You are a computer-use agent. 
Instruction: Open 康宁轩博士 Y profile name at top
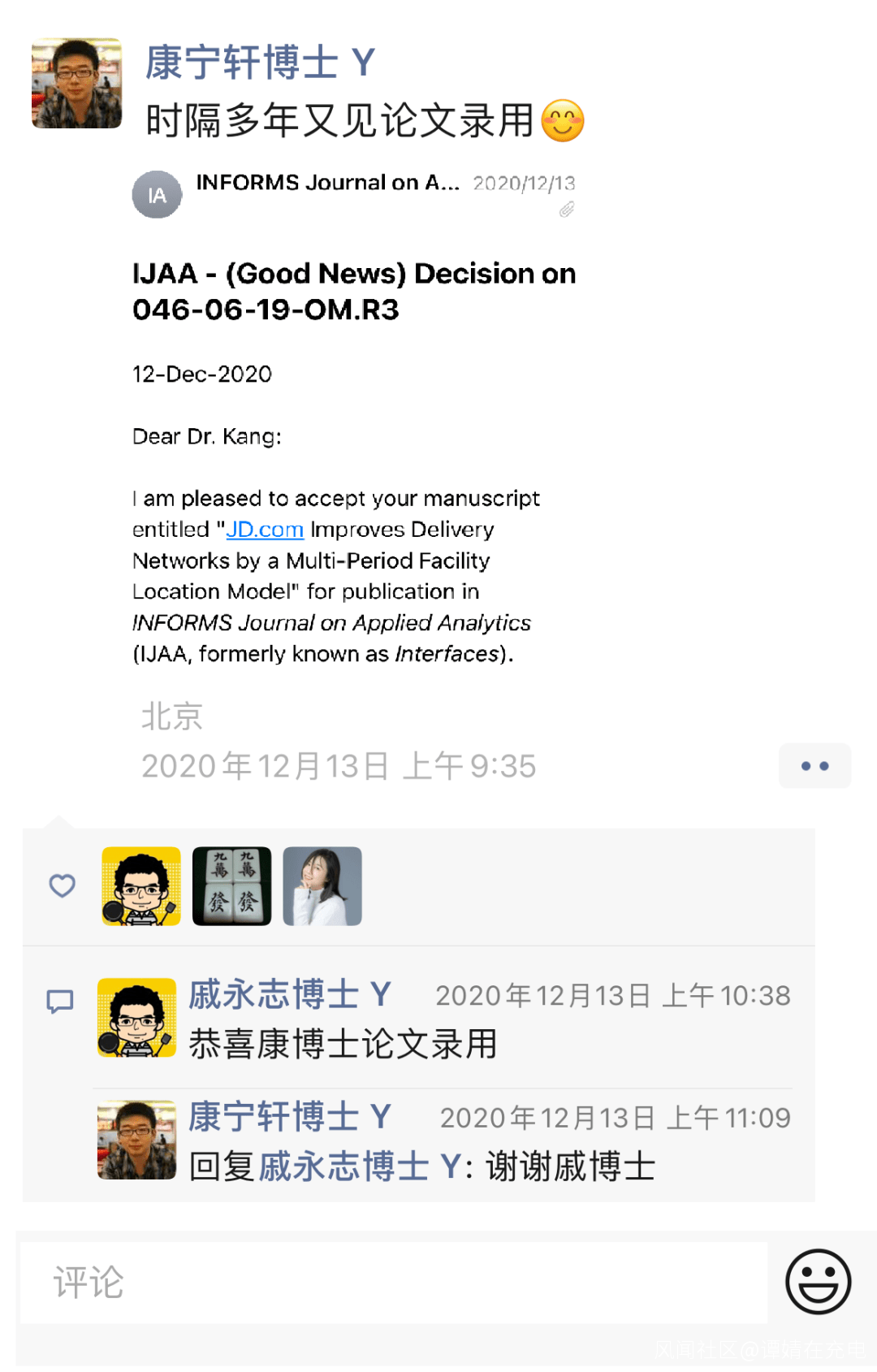260,63
